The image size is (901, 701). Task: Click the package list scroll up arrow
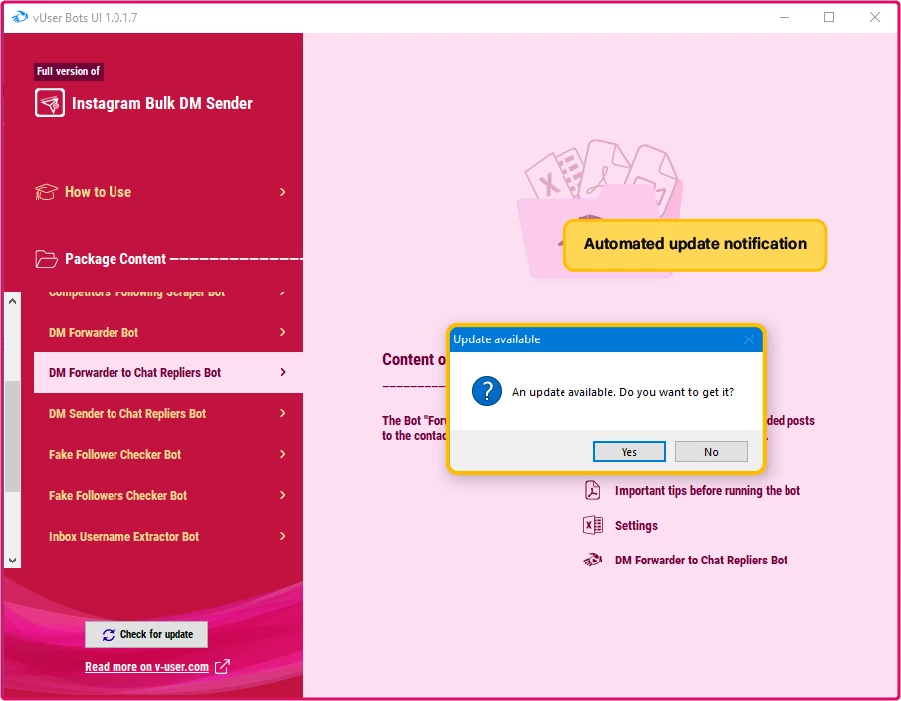[x=13, y=301]
